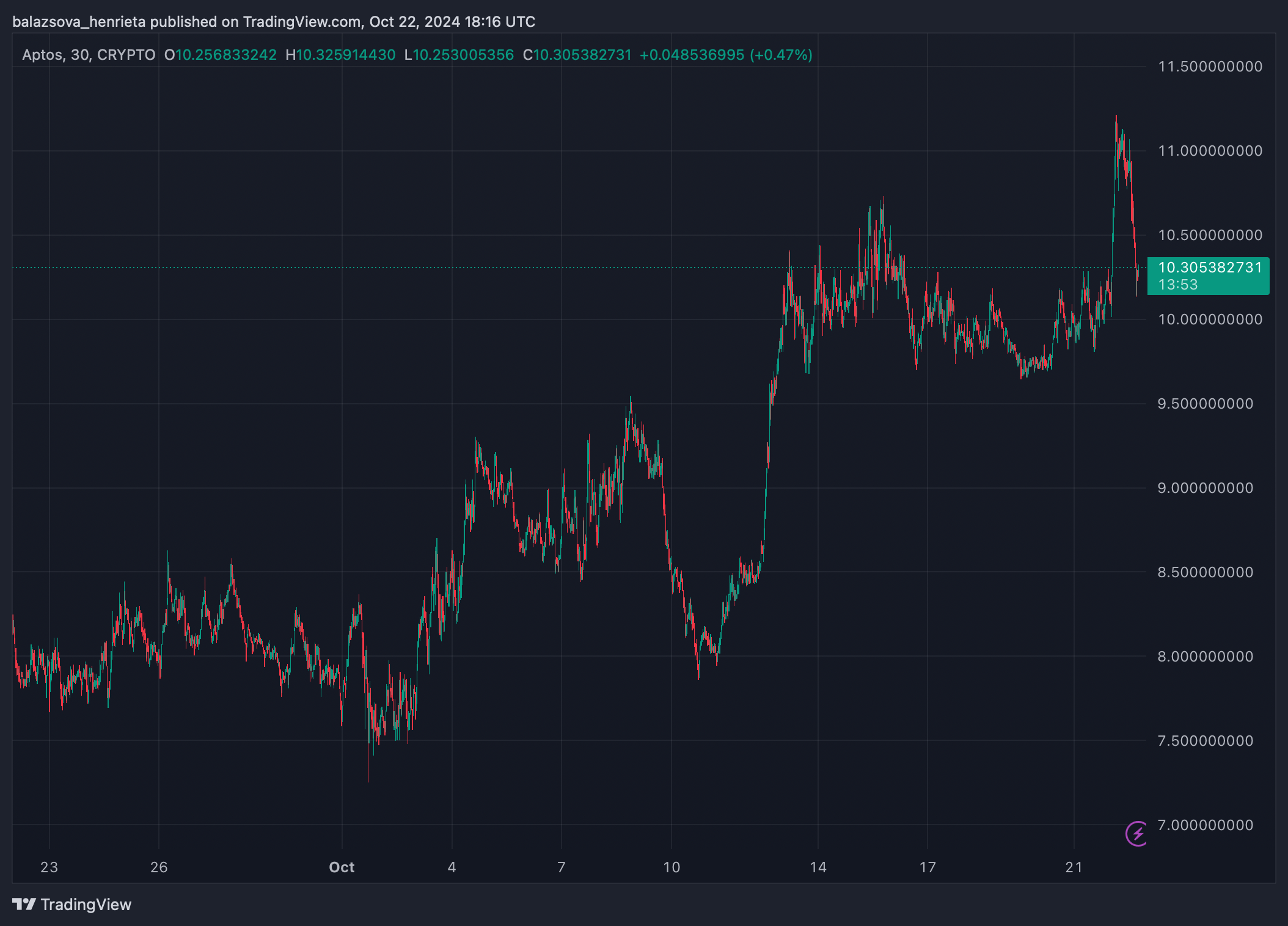Click the +0.048536995 (+0.47%) change text

coord(726,55)
